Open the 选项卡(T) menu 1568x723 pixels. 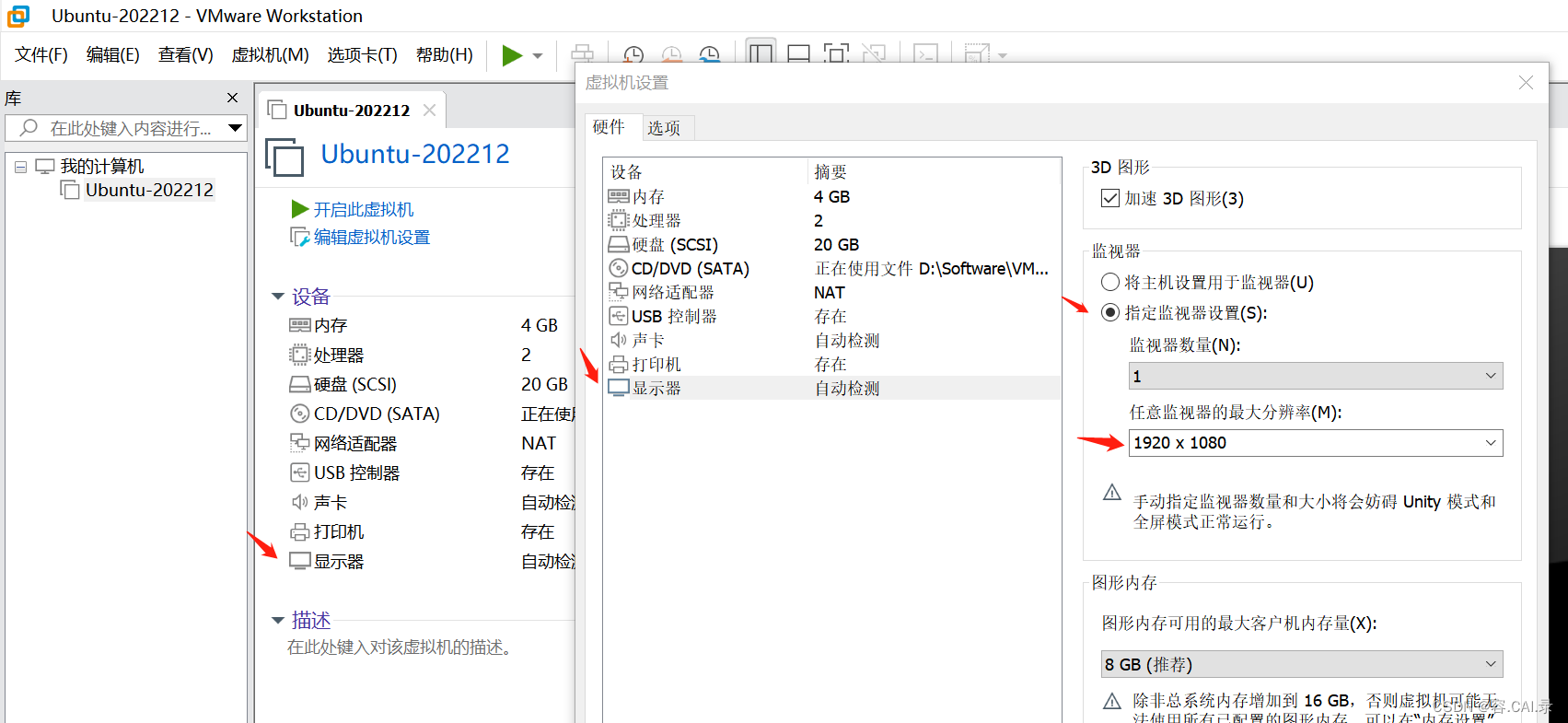(363, 55)
